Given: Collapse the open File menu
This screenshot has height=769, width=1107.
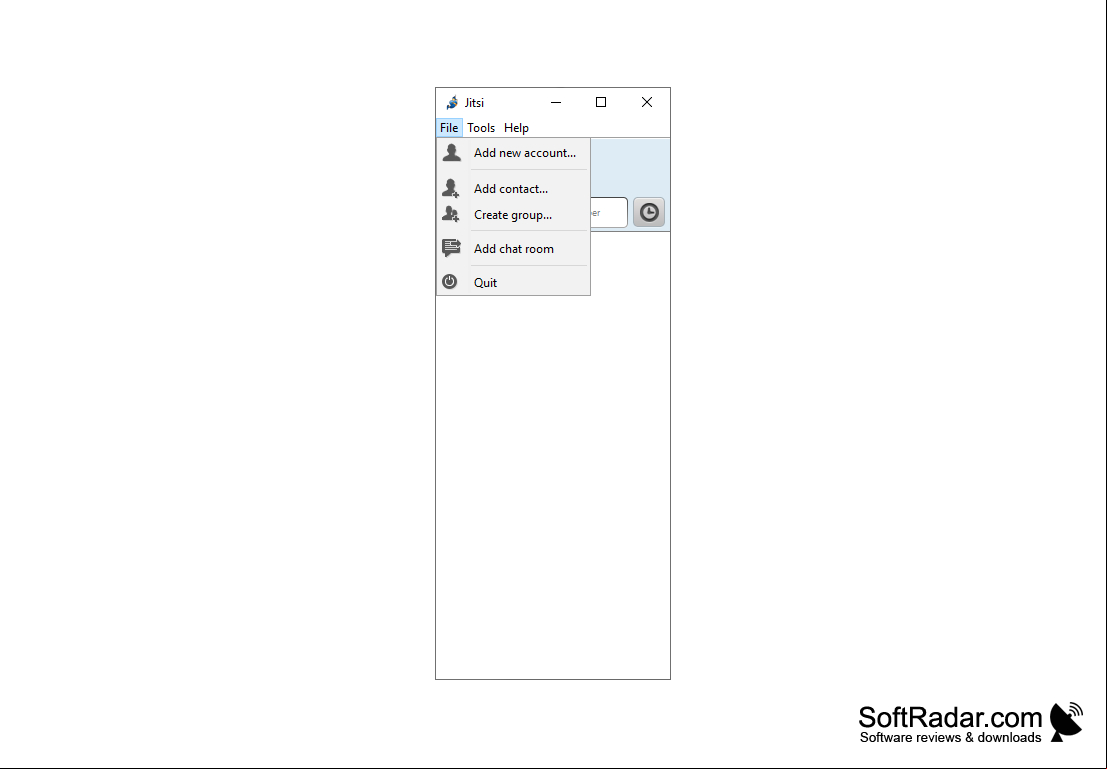Looking at the screenshot, I should click(449, 128).
